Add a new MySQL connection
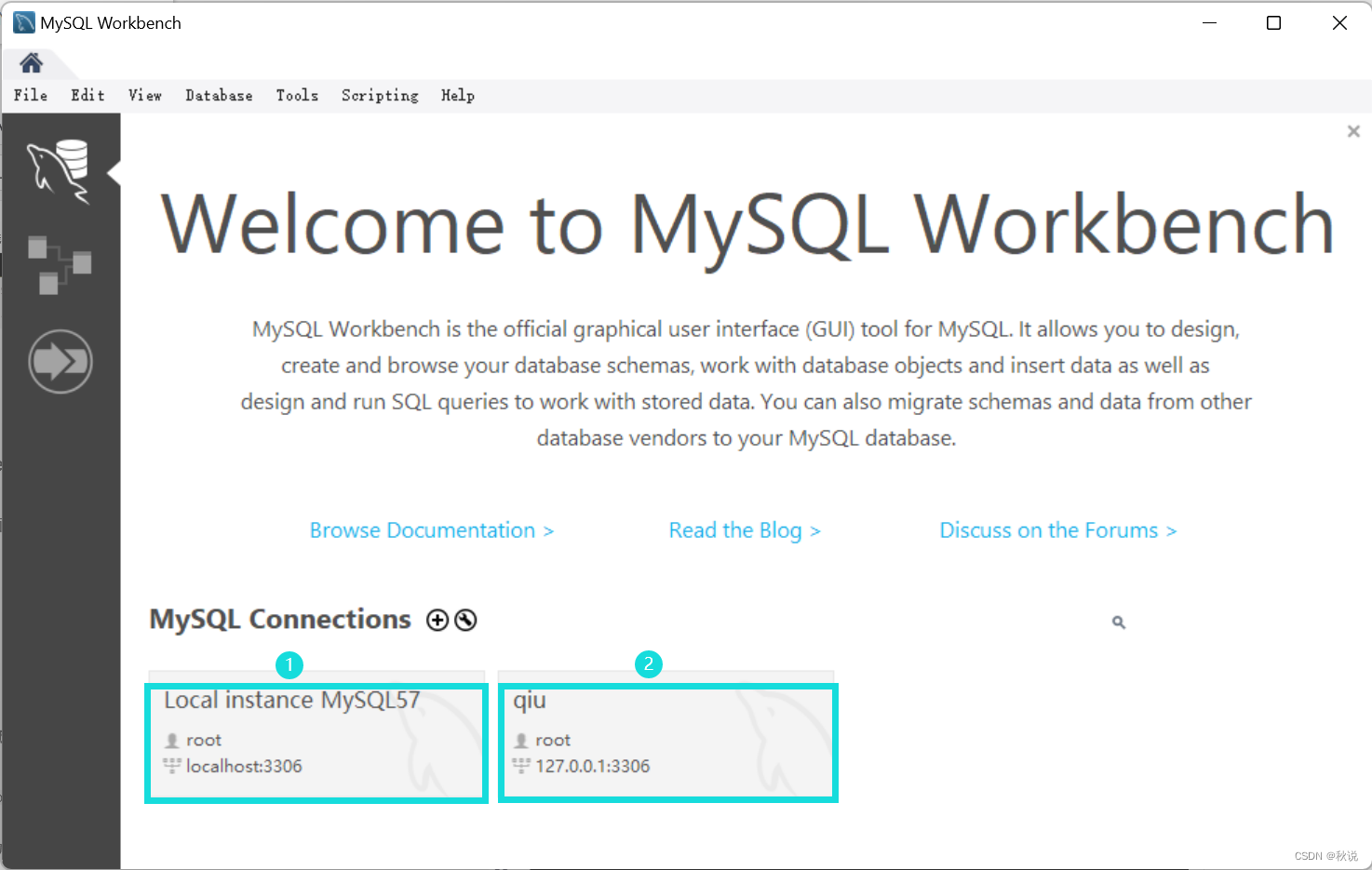 coord(437,620)
